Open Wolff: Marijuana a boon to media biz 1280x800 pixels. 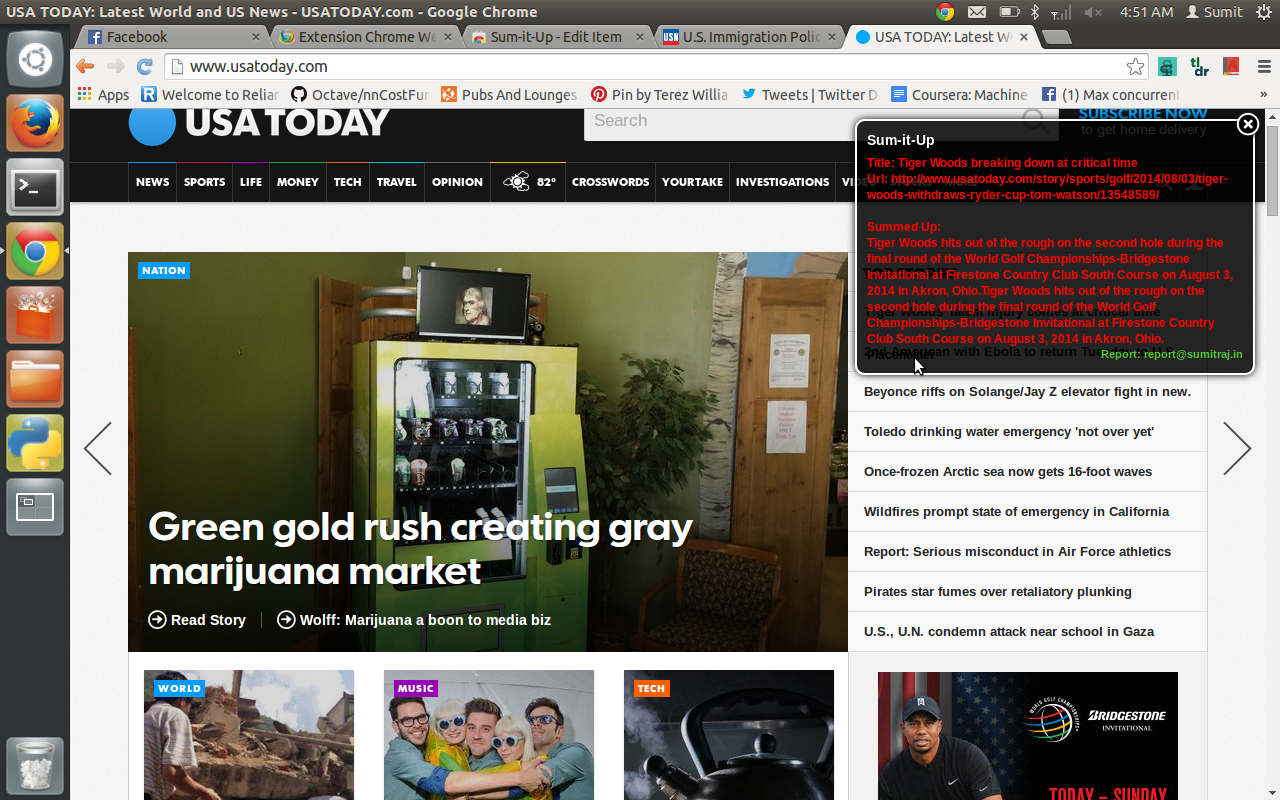[x=414, y=620]
